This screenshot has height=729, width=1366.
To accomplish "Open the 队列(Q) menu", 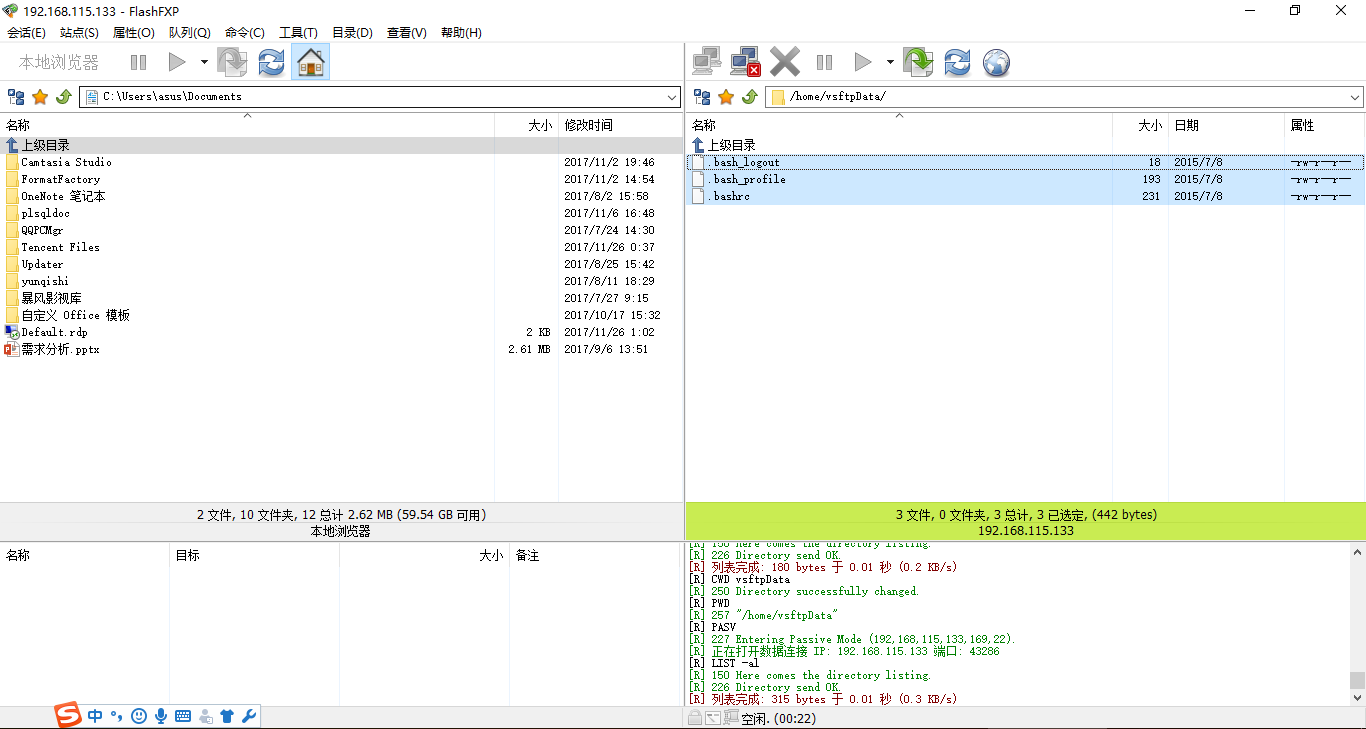I will pos(189,33).
